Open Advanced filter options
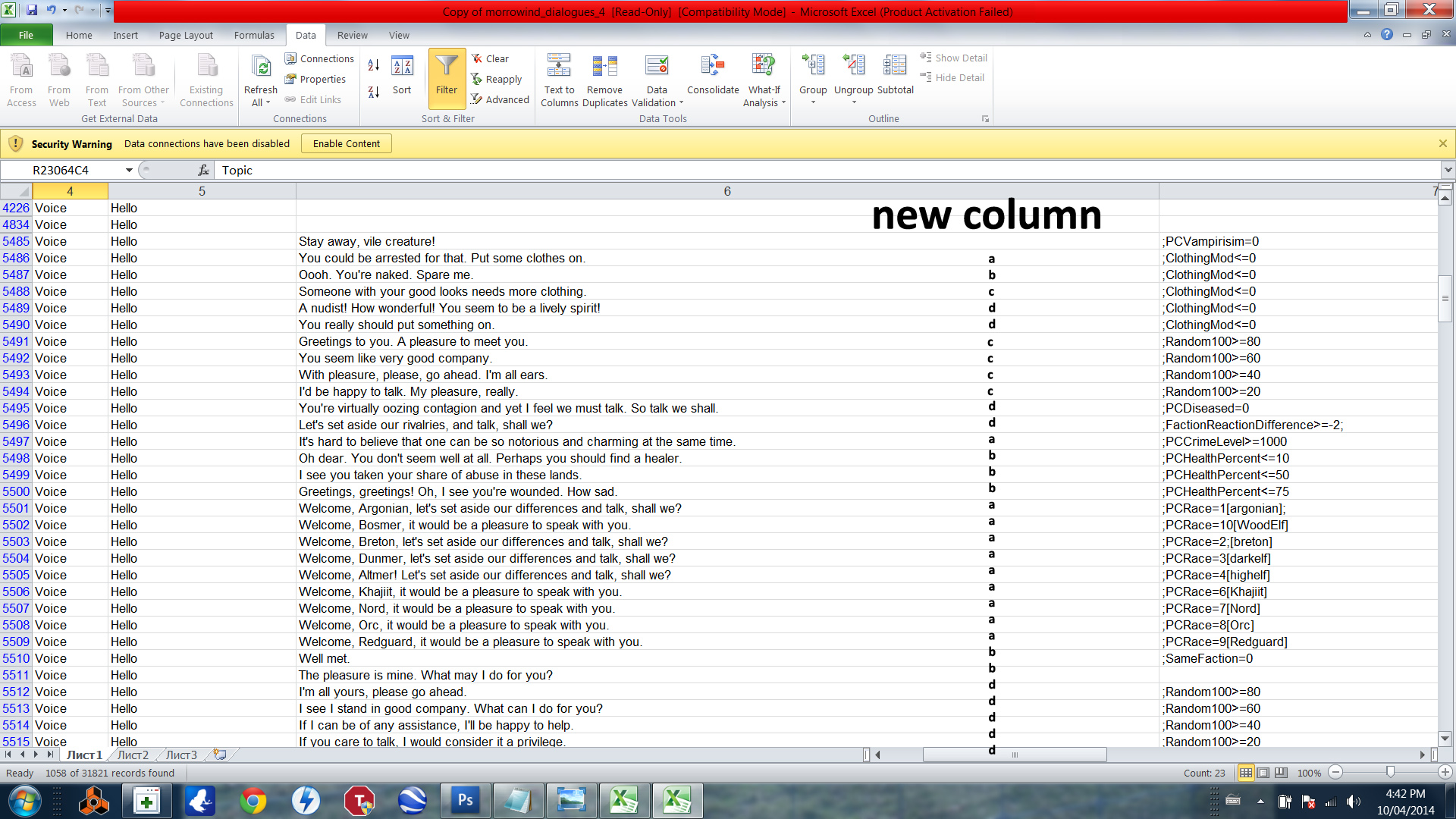This screenshot has height=819, width=1456. pyautogui.click(x=500, y=99)
